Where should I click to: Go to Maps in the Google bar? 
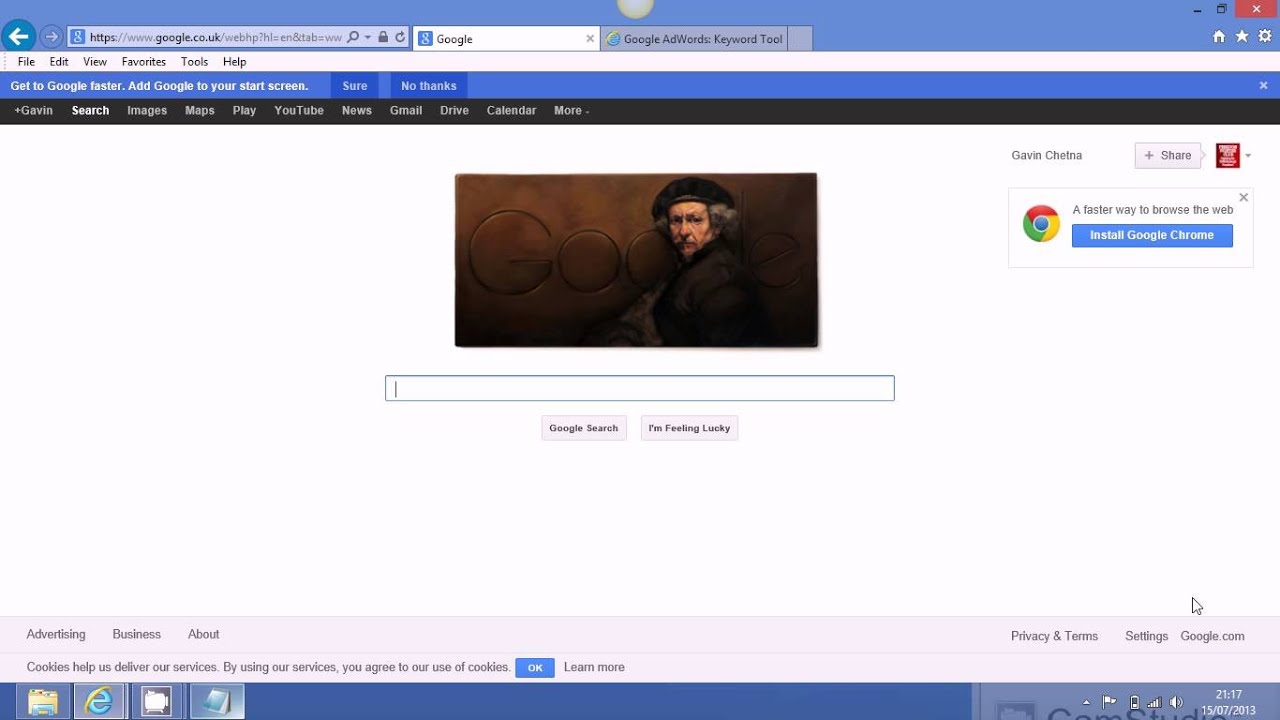(200, 111)
